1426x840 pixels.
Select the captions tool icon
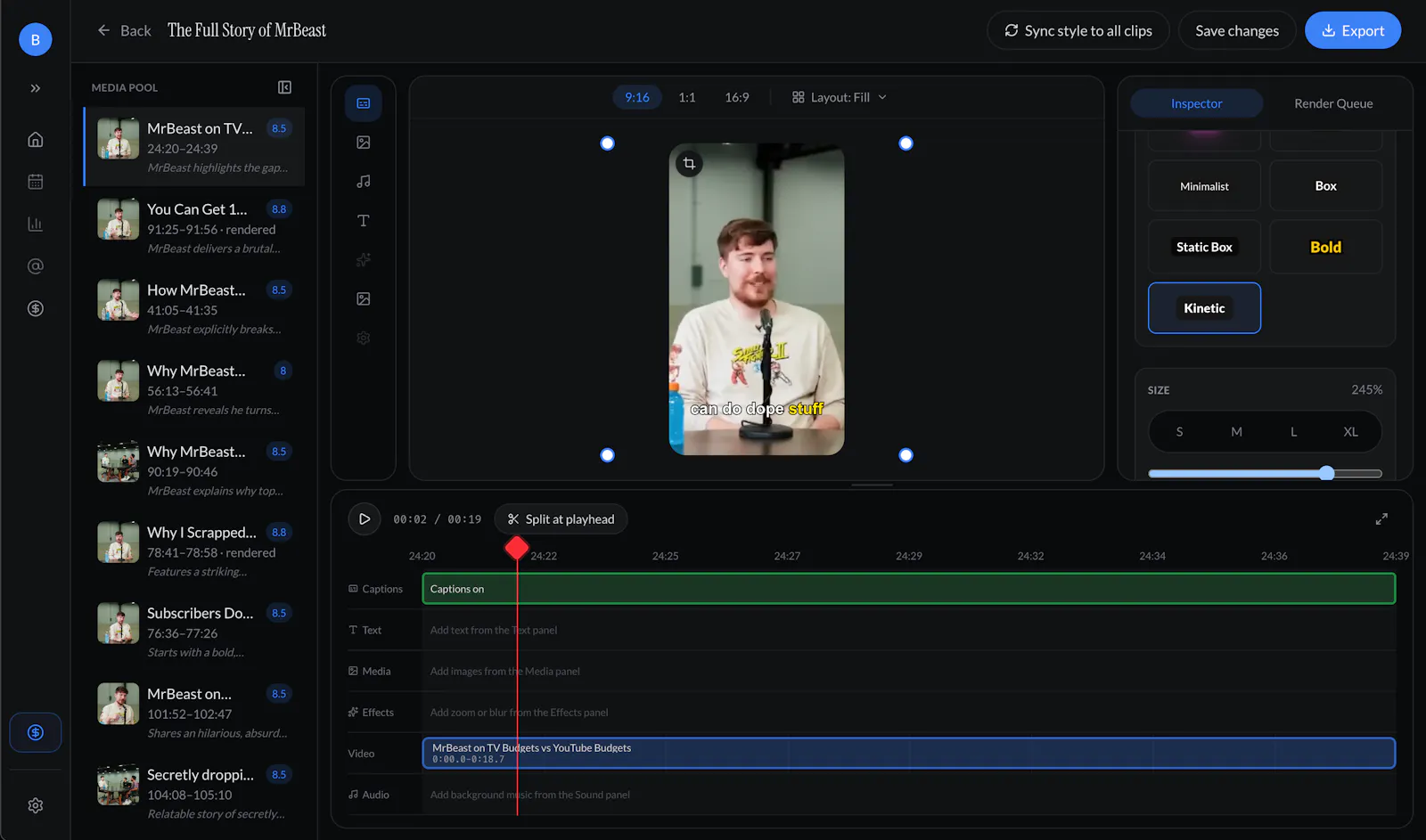click(364, 103)
